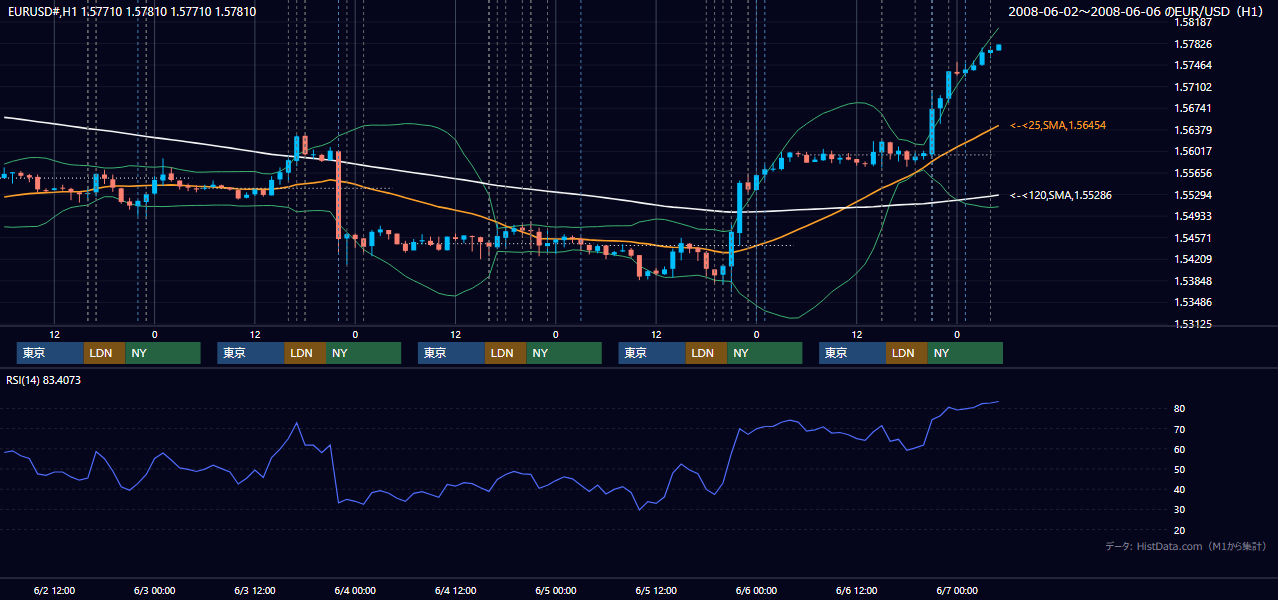The width and height of the screenshot is (1278, 600).
Task: Select the 6/4 00:00 time label
Action: tap(355, 590)
